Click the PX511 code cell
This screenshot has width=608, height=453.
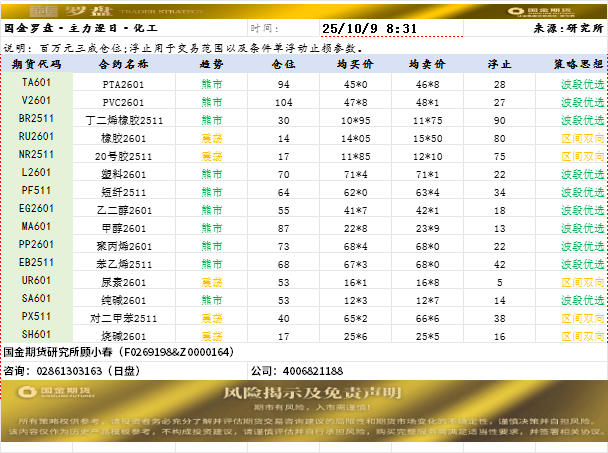pyautogui.click(x=36, y=316)
